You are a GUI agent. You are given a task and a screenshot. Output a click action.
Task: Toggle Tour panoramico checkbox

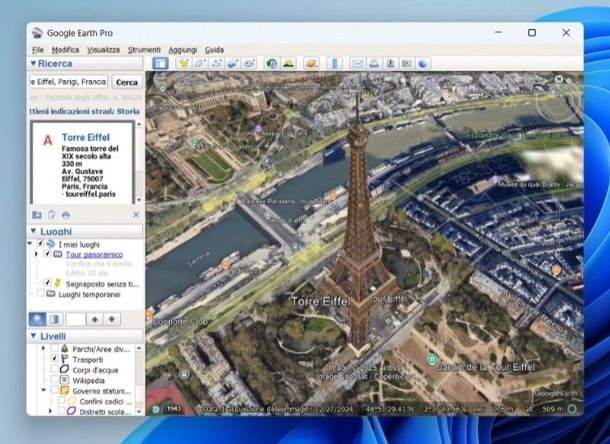(x=47, y=254)
